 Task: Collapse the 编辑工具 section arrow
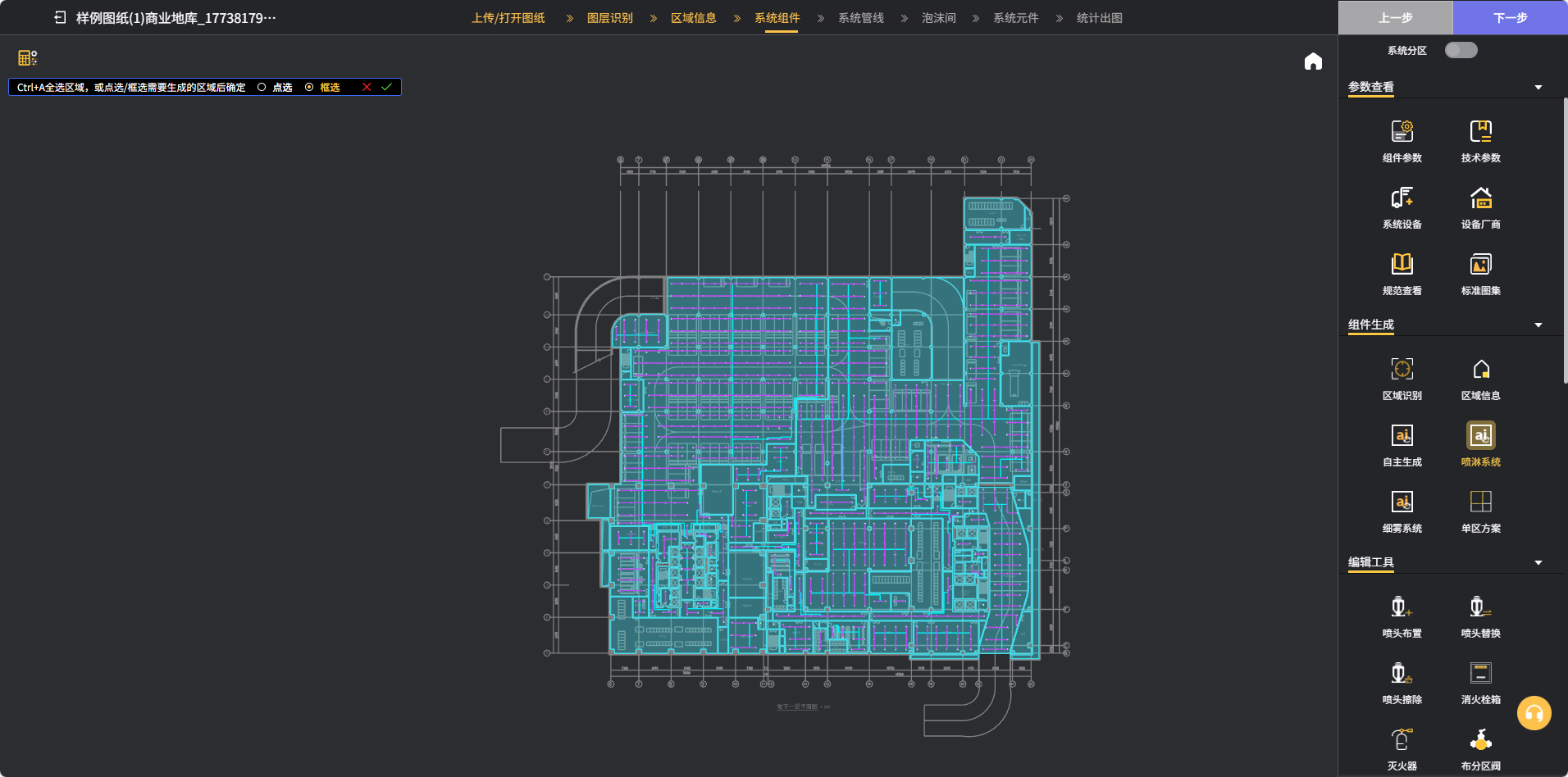[1538, 563]
